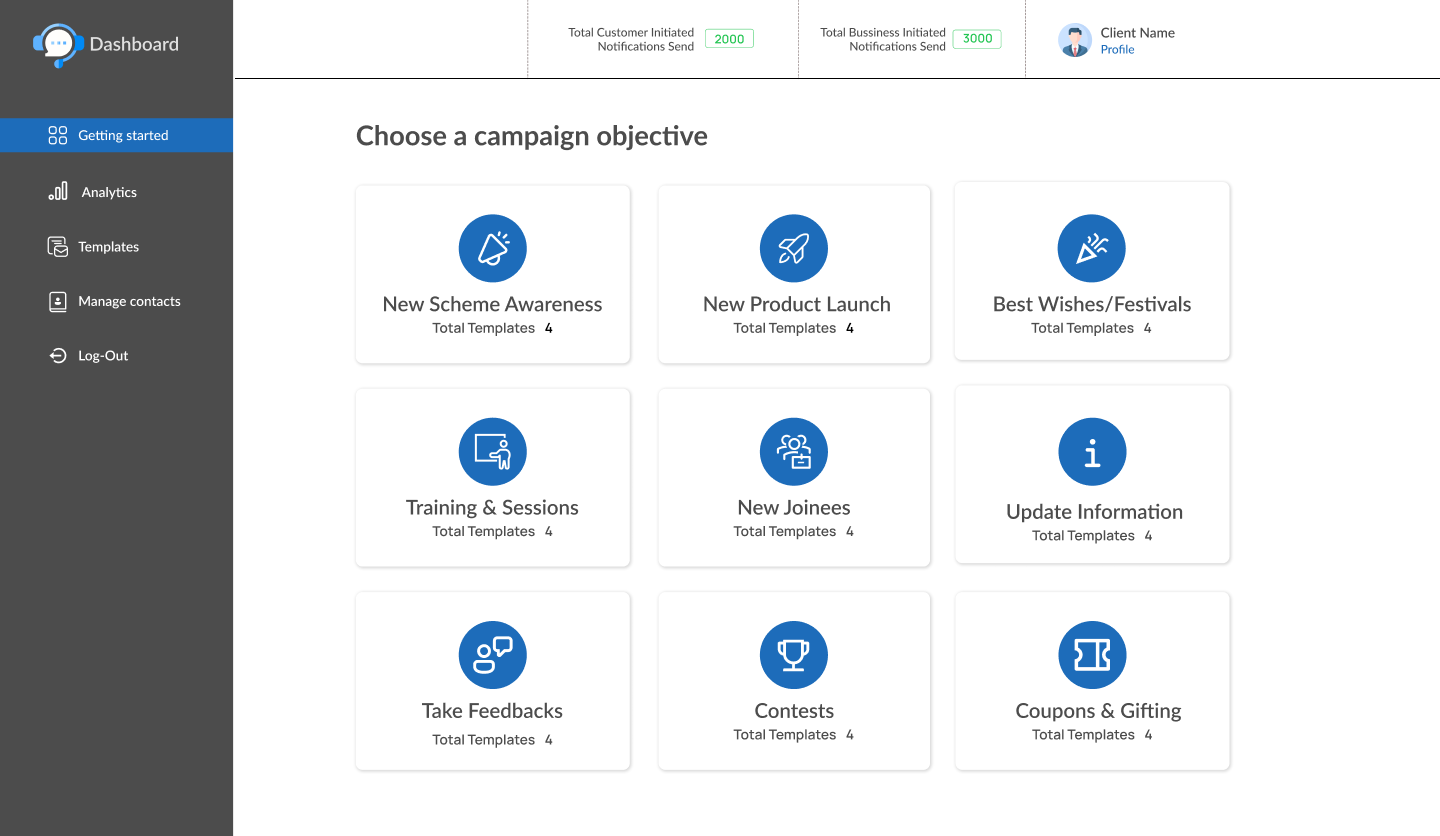Open Getting started in the sidebar
The height and width of the screenshot is (836, 1440).
[x=122, y=135]
